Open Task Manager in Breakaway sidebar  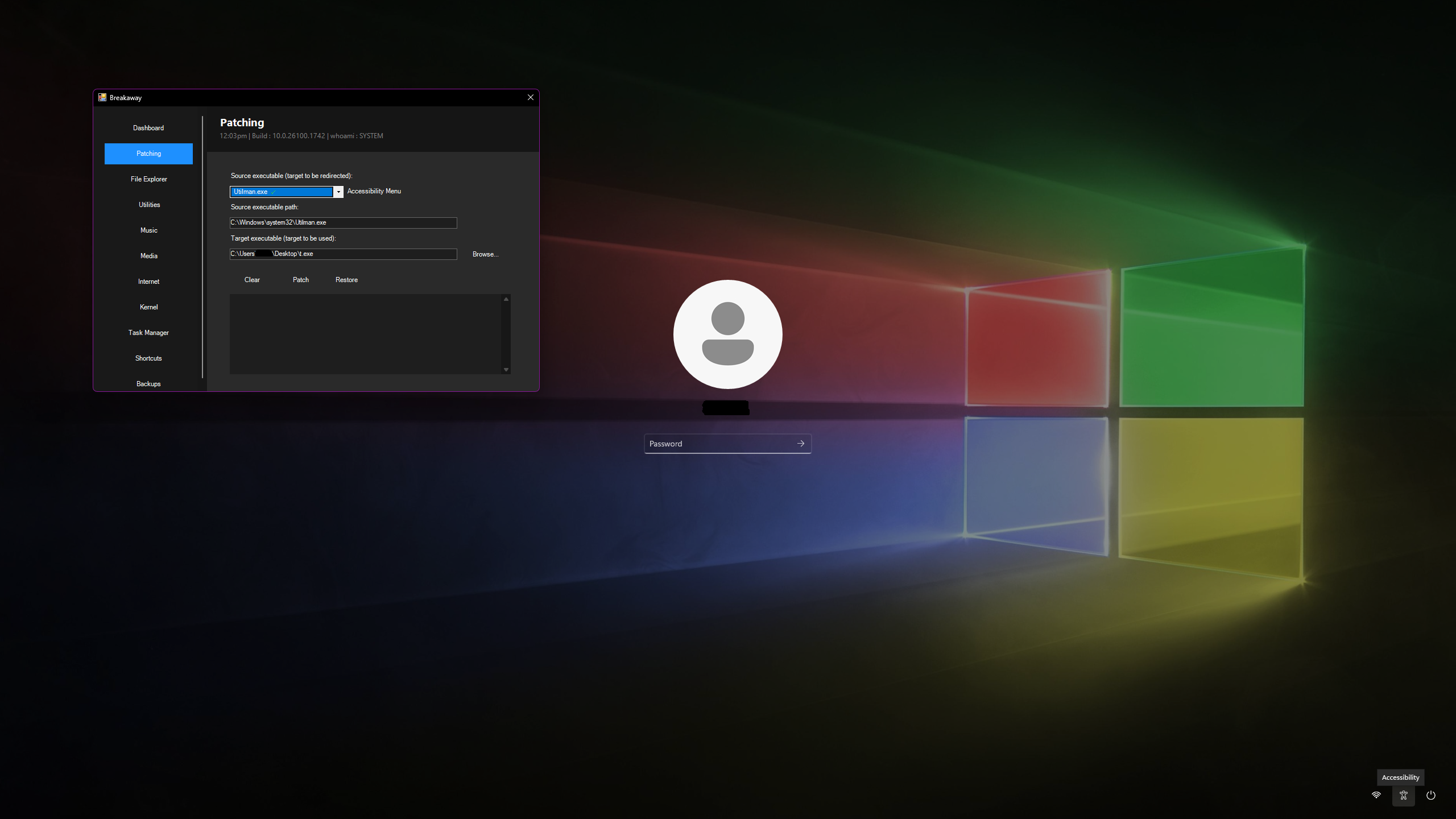(x=148, y=333)
